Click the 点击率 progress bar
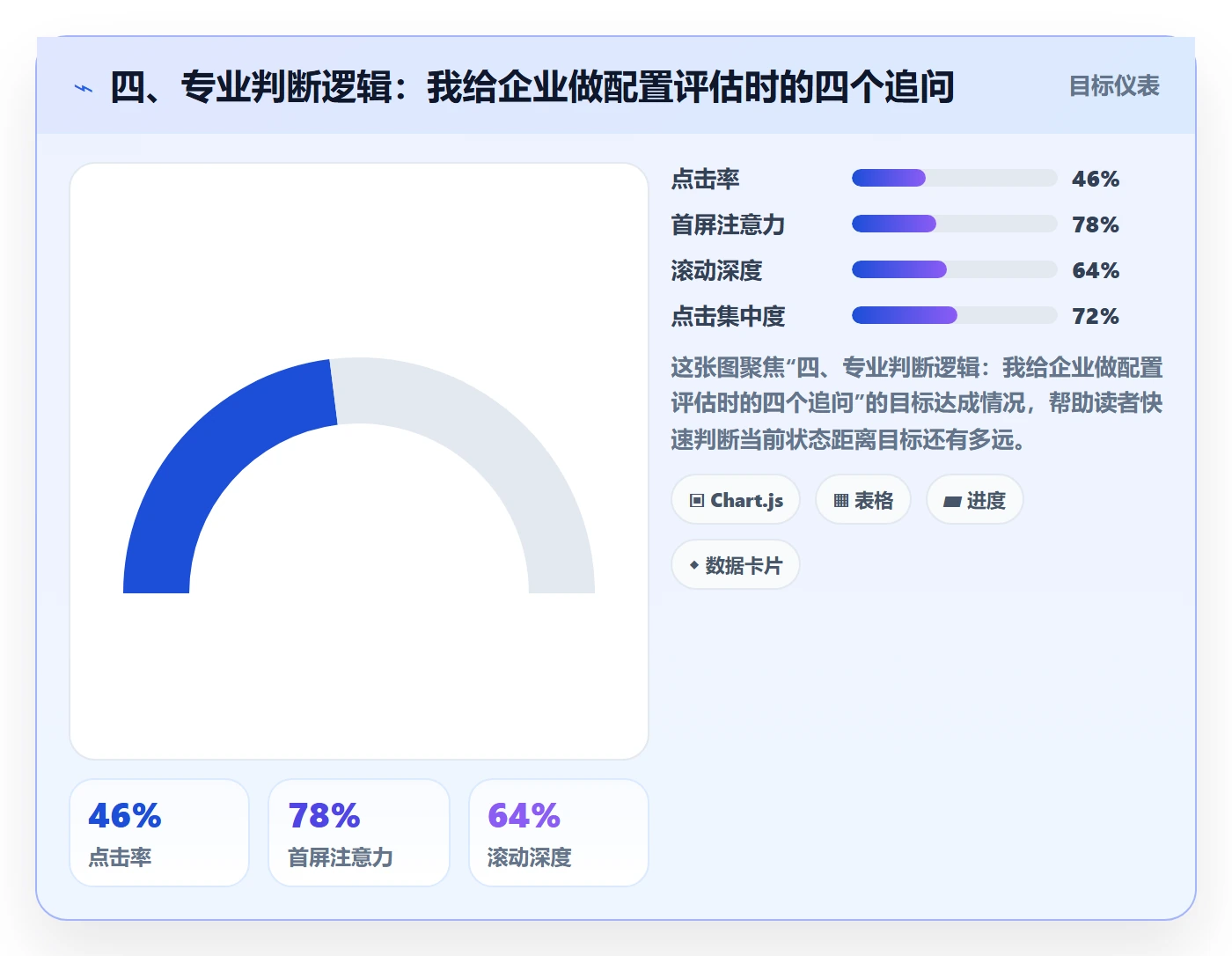This screenshot has width=1232, height=956. pos(954,178)
